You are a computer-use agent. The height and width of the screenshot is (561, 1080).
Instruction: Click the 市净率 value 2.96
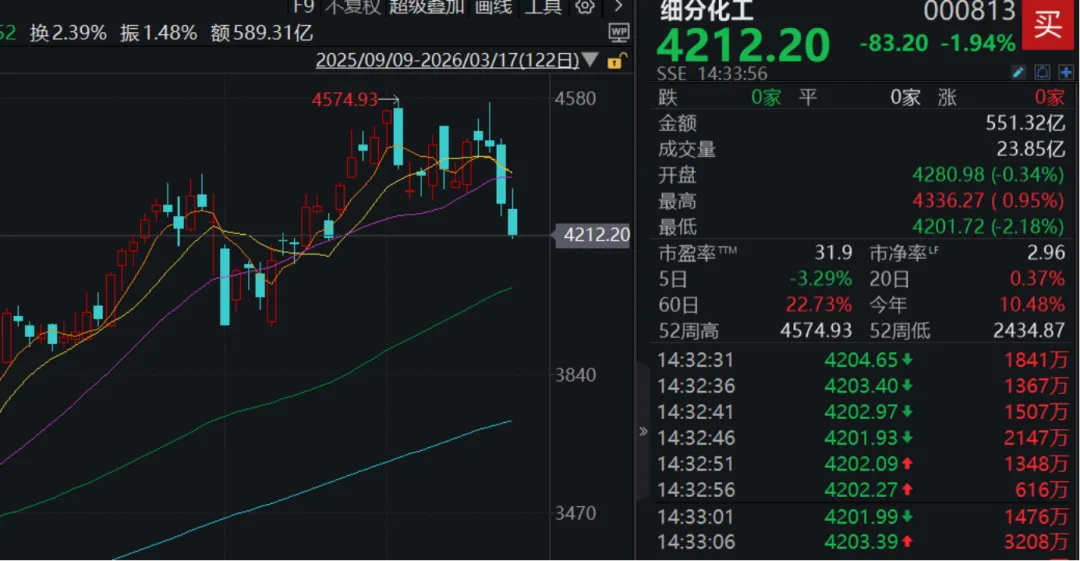pyautogui.click(x=1046, y=253)
